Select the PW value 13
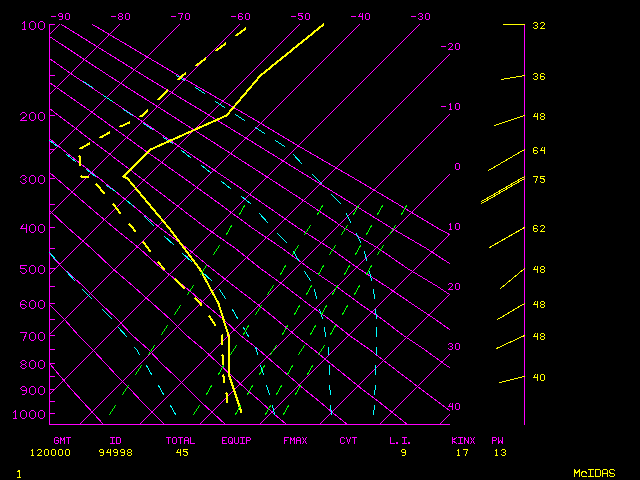The height and width of the screenshot is (480, 640). coord(498,452)
